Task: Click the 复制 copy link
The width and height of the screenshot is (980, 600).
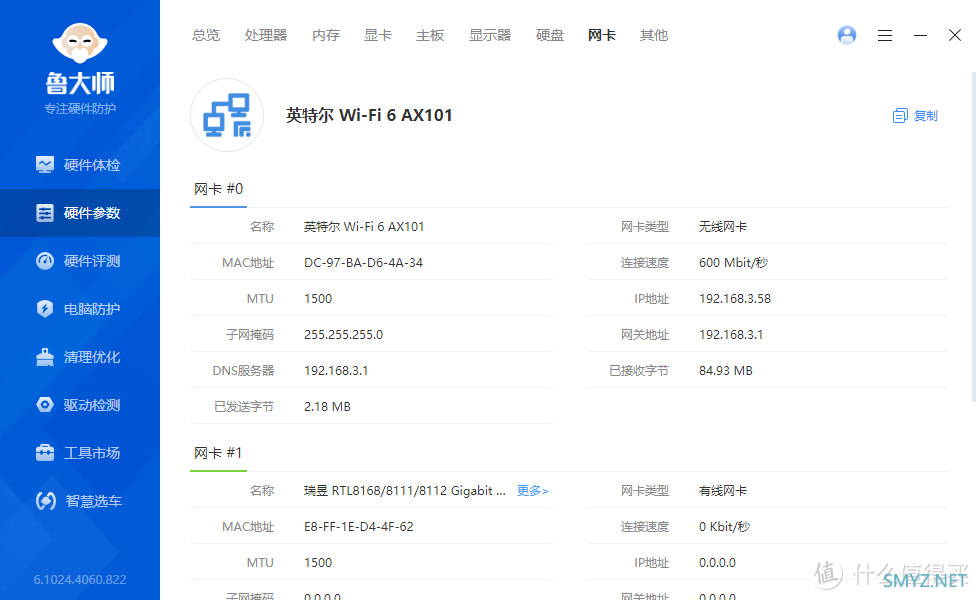Action: (926, 116)
